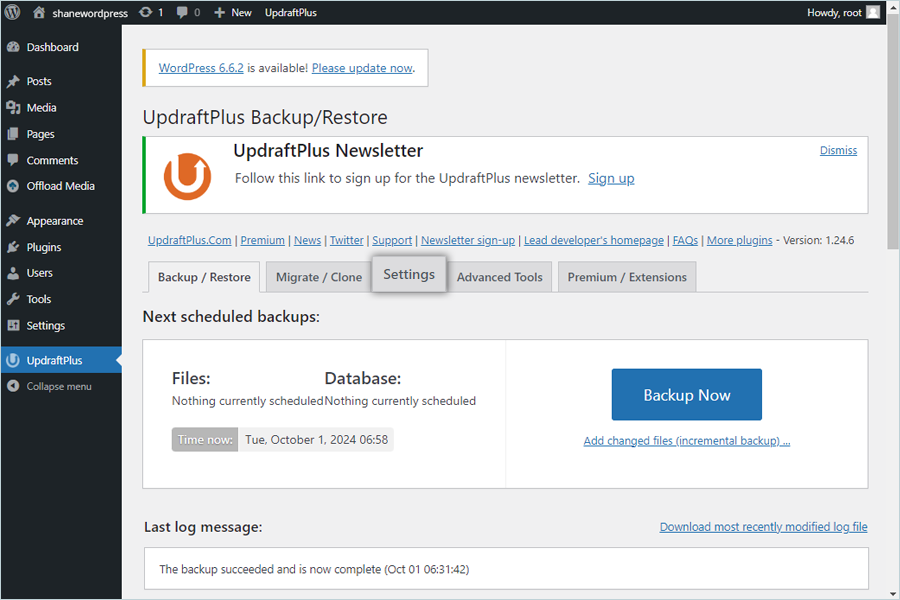Open the News link
This screenshot has height=600, width=900.
[307, 241]
